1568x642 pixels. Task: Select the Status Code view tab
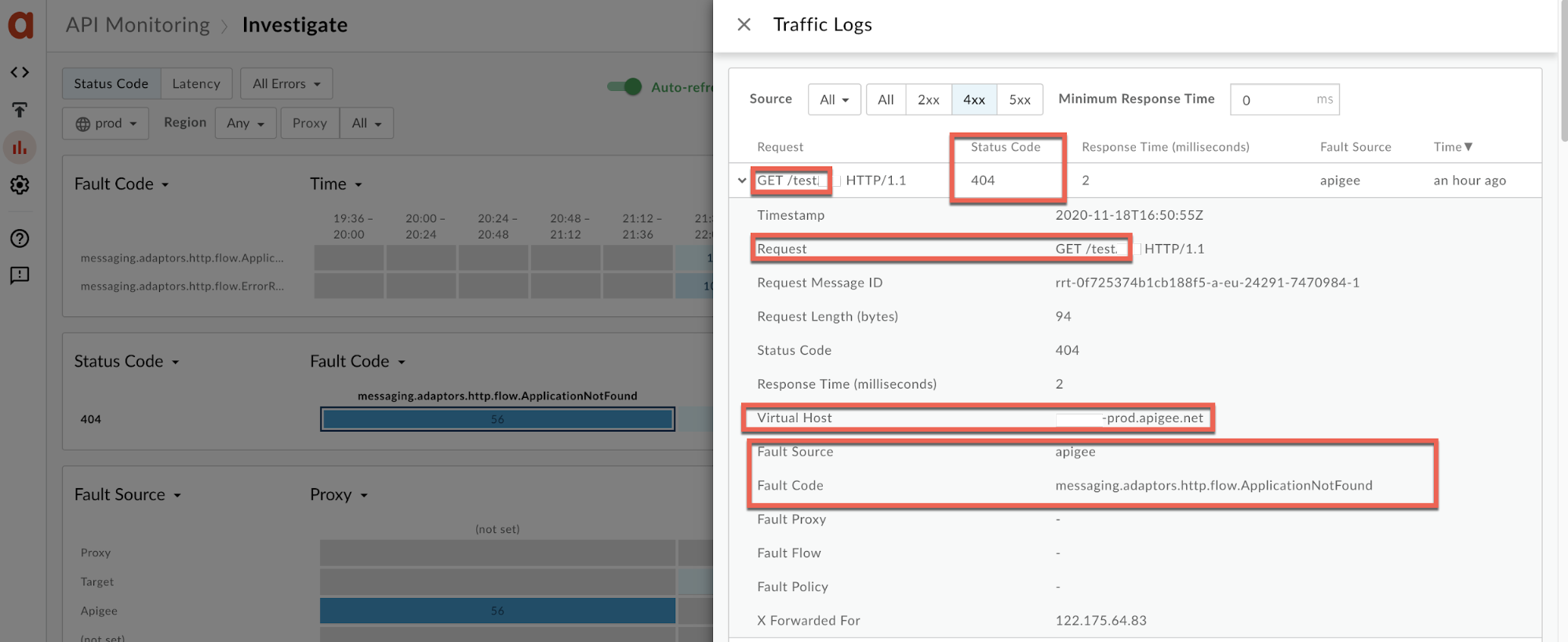point(111,84)
